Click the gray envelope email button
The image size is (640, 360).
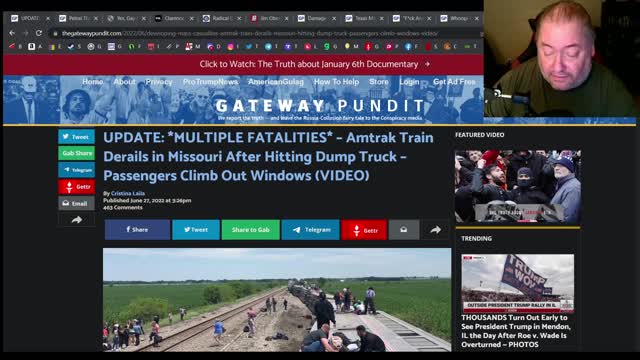(x=404, y=230)
